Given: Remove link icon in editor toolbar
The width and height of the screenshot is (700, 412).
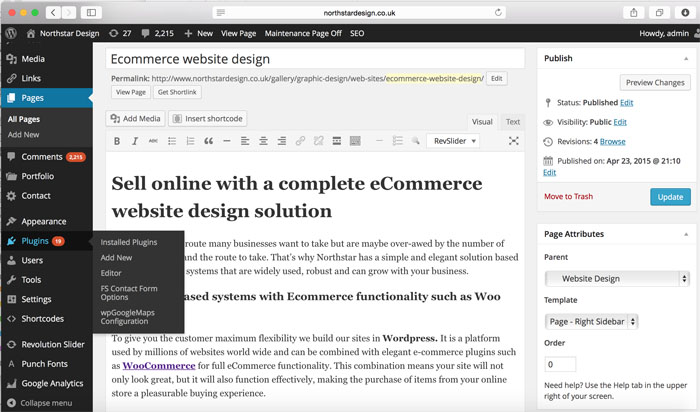Looking at the screenshot, I should (318, 141).
